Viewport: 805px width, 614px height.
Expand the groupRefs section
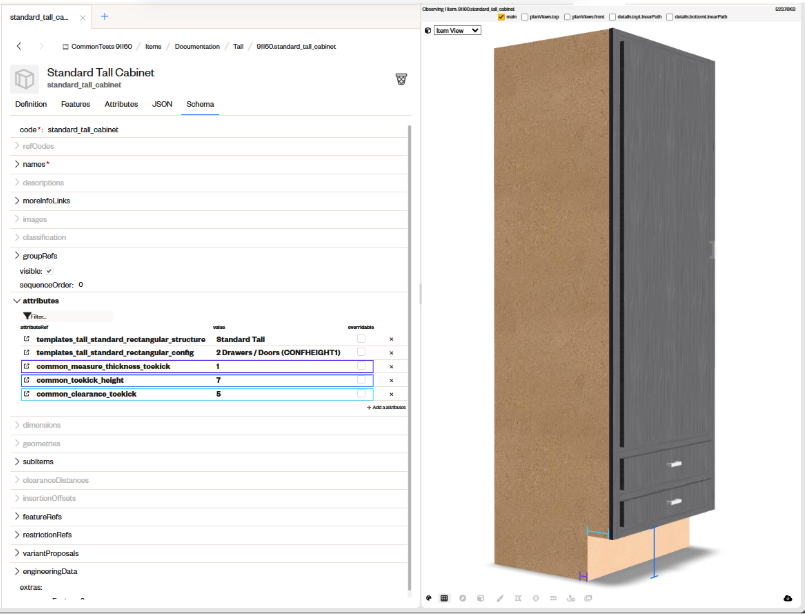[17, 255]
